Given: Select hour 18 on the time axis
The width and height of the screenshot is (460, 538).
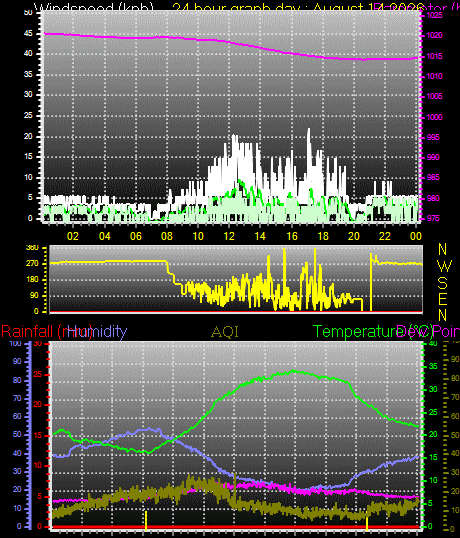Looking at the screenshot, I should 323,236.
